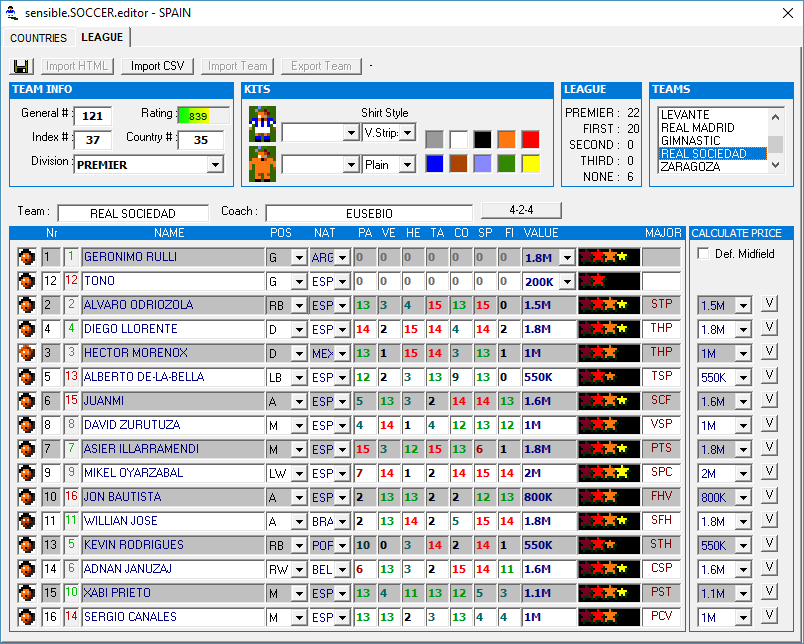This screenshot has width=804, height=644.
Task: Click the floppy disk save icon
Action: (22, 66)
